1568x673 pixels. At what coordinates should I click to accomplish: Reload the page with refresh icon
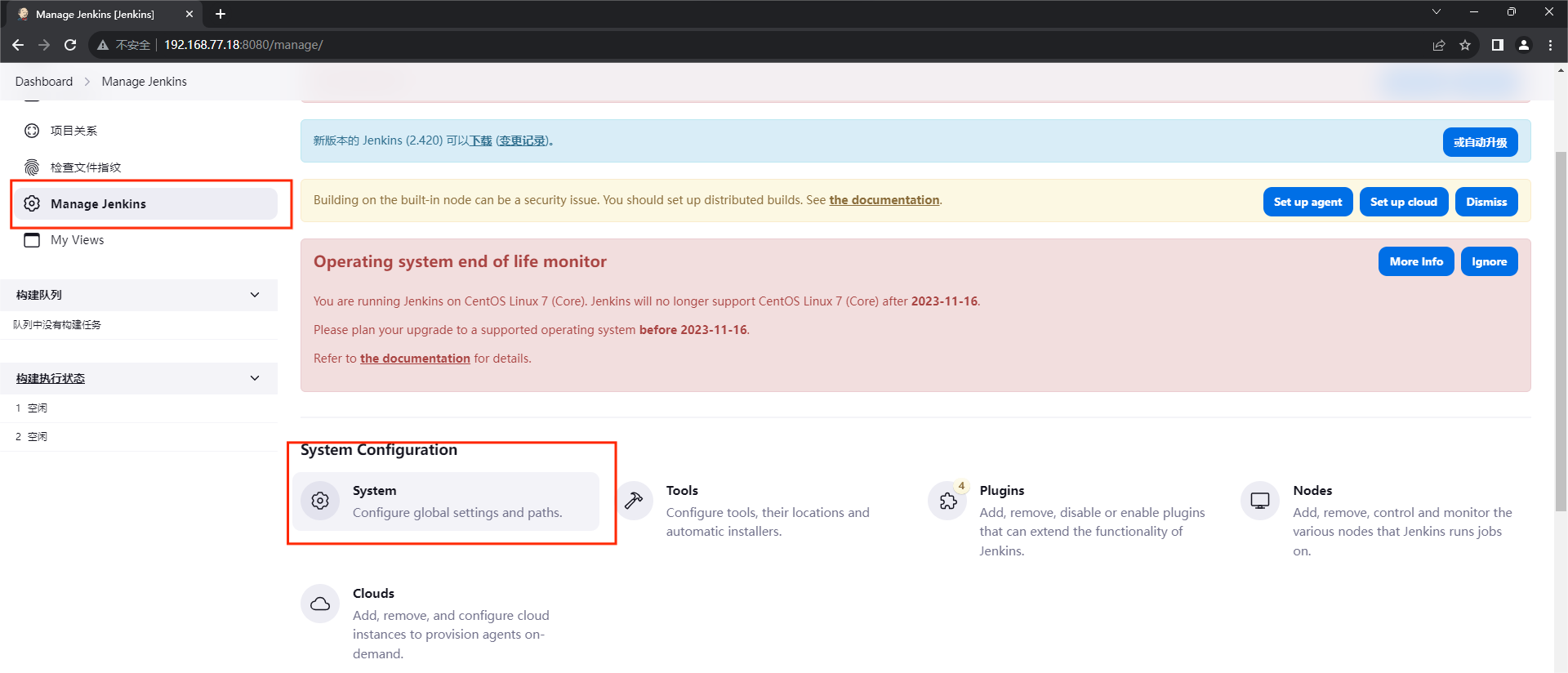coord(70,45)
